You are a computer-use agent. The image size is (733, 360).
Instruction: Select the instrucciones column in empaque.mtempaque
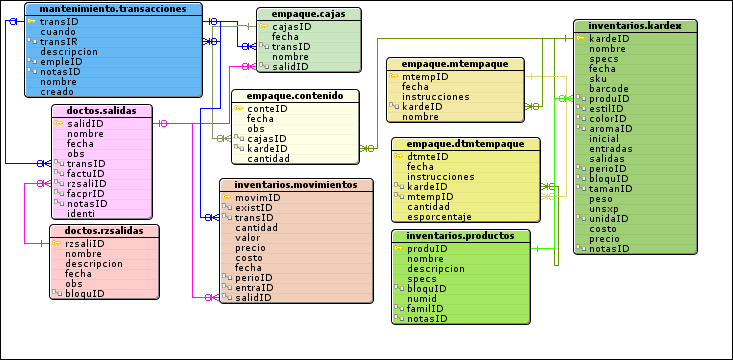tap(455, 97)
